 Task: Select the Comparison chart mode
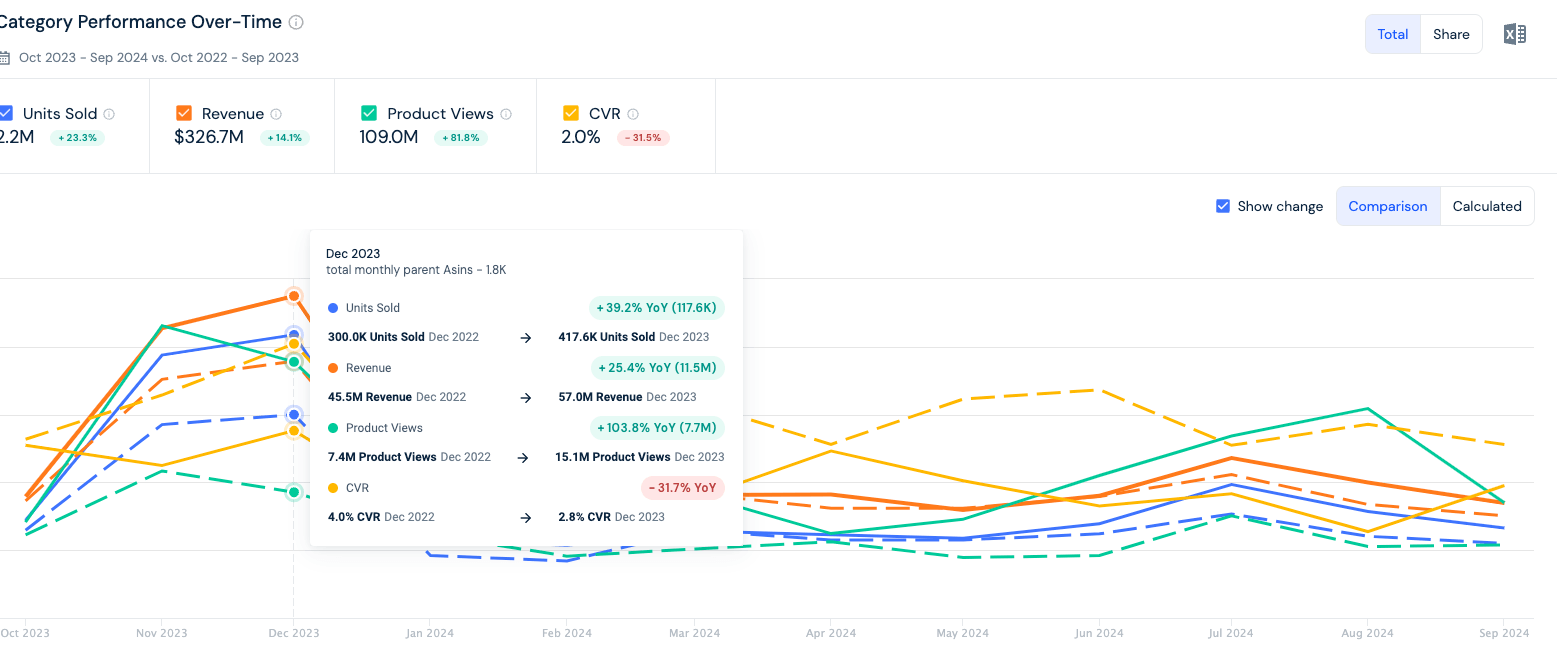[1387, 206]
